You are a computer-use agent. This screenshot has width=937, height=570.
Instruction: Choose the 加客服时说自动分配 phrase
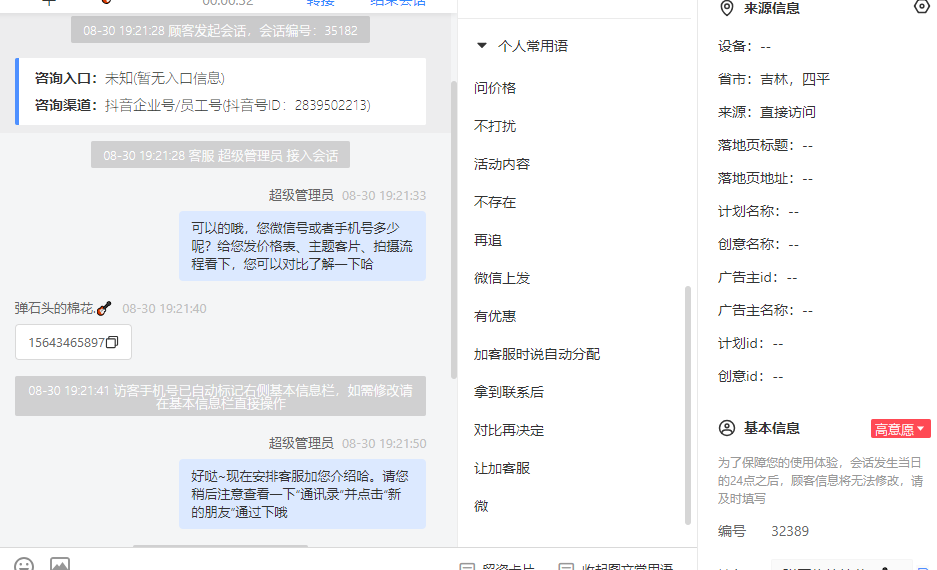click(537, 354)
